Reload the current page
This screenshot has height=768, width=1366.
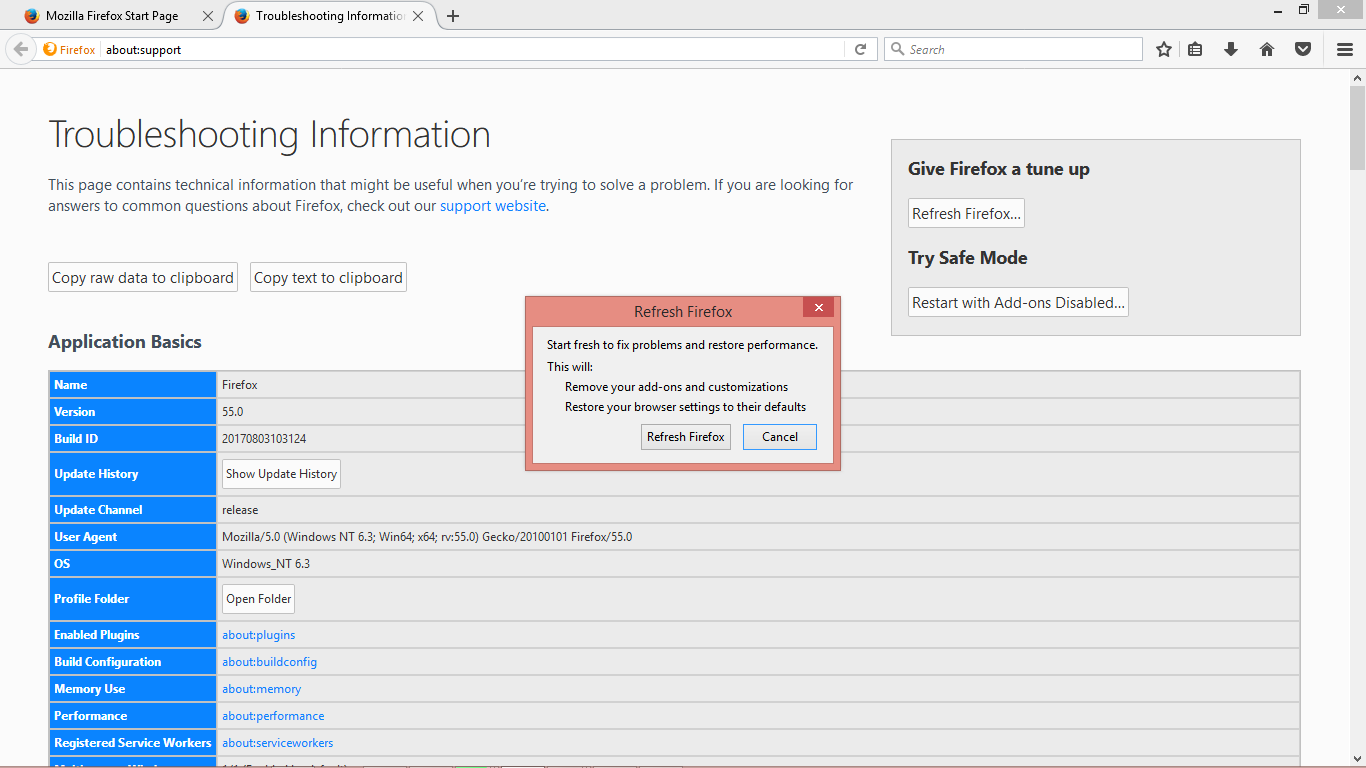[x=860, y=49]
